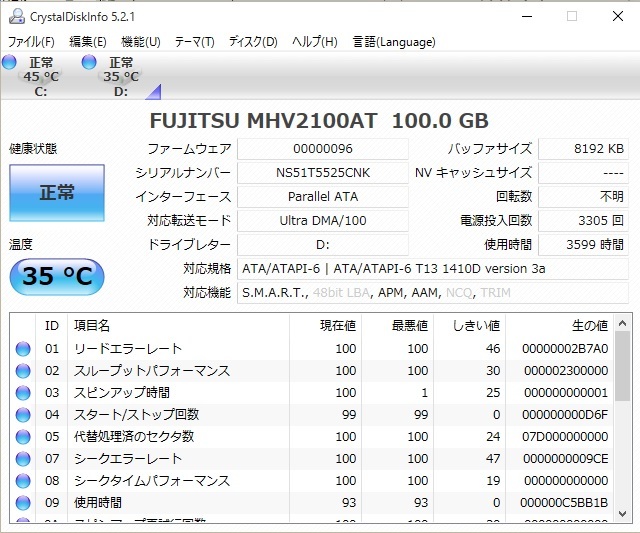This screenshot has height=533, width=640.
Task: Click the 項目名 column header
Action: click(178, 326)
